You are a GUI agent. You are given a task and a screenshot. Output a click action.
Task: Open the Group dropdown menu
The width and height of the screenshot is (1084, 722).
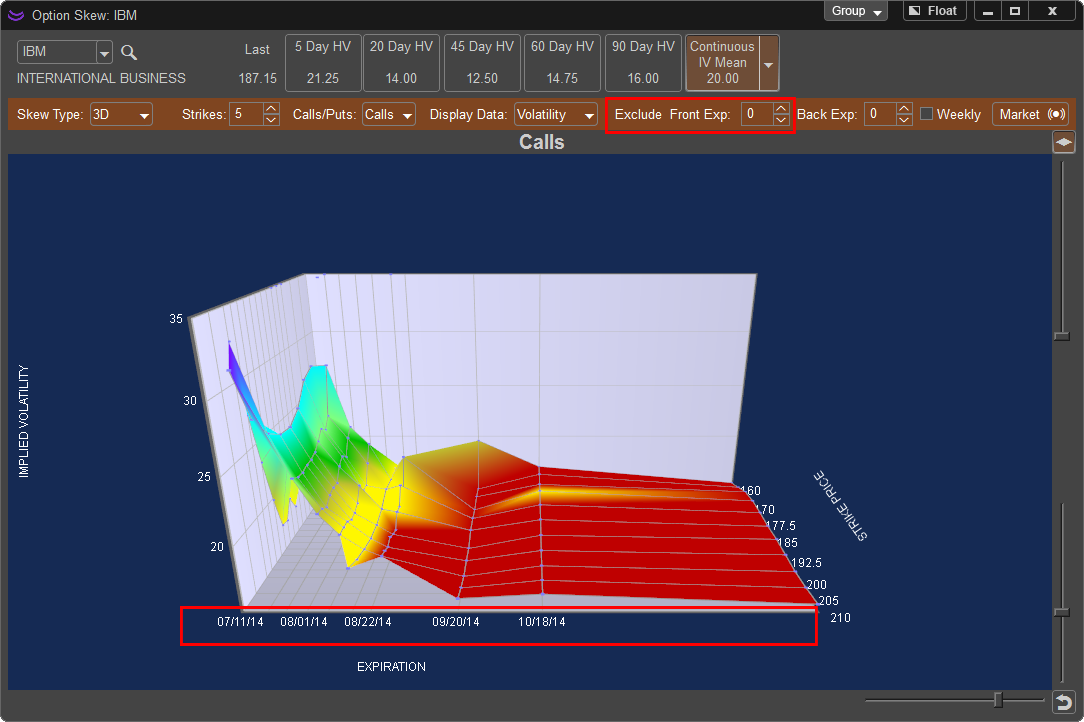[856, 11]
